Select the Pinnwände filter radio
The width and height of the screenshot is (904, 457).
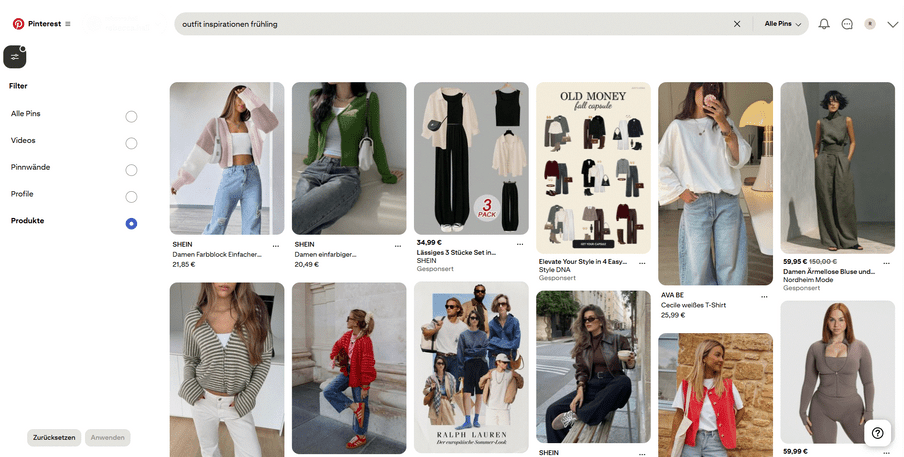[x=131, y=170]
